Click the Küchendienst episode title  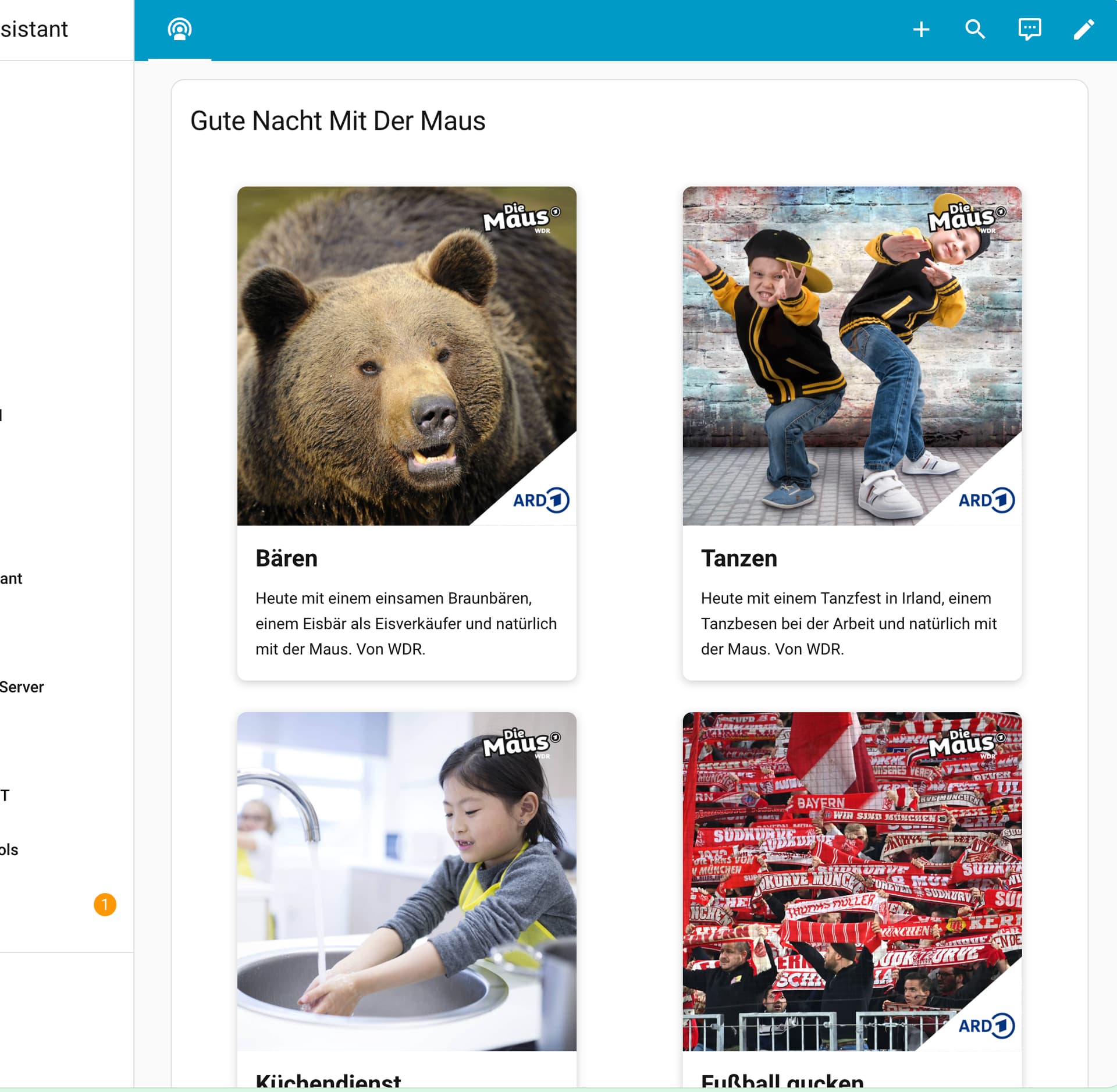click(328, 1081)
